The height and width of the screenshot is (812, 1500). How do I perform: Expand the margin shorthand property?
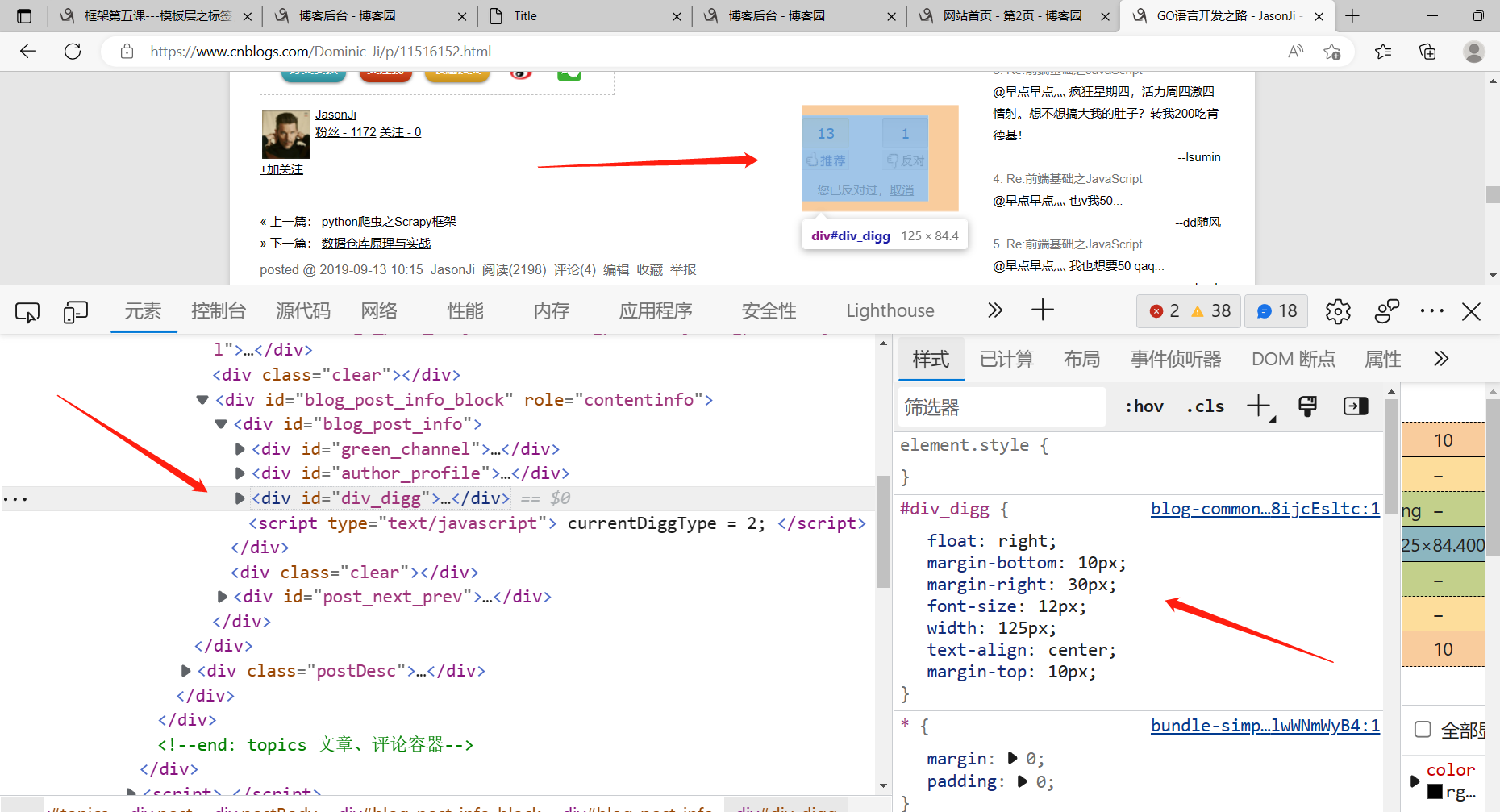click(x=1013, y=759)
